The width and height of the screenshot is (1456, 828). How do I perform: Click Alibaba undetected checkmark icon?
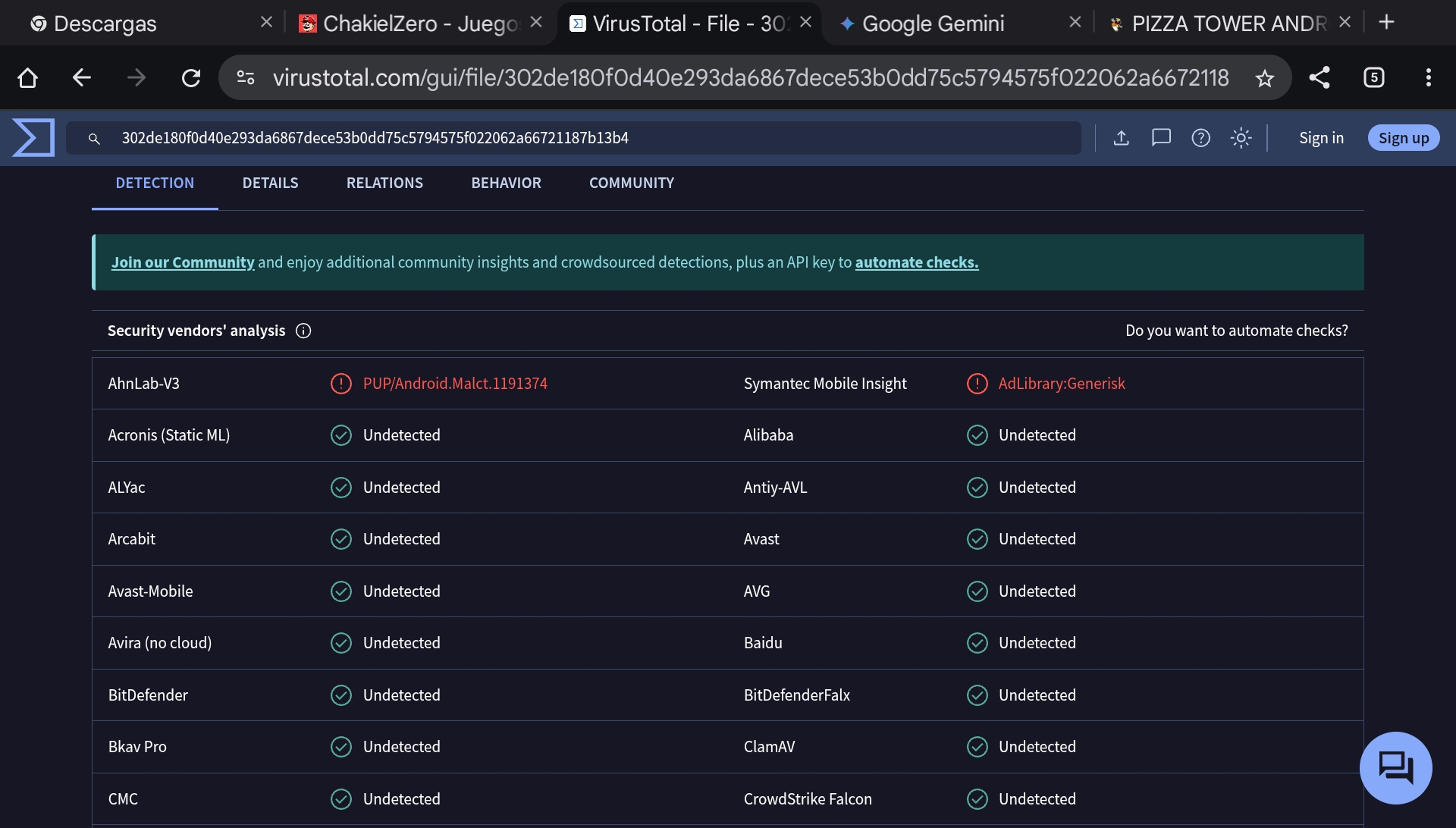pyautogui.click(x=977, y=435)
